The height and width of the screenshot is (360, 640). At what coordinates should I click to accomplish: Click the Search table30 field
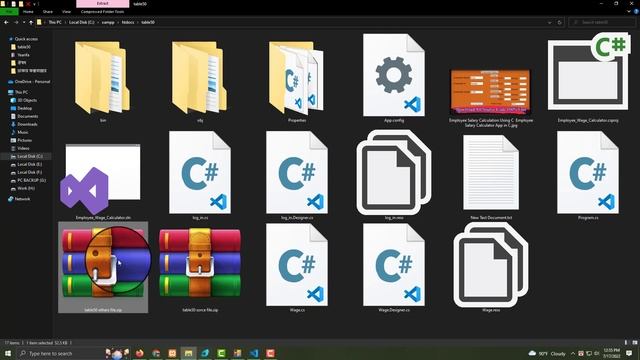pyautogui.click(x=602, y=22)
